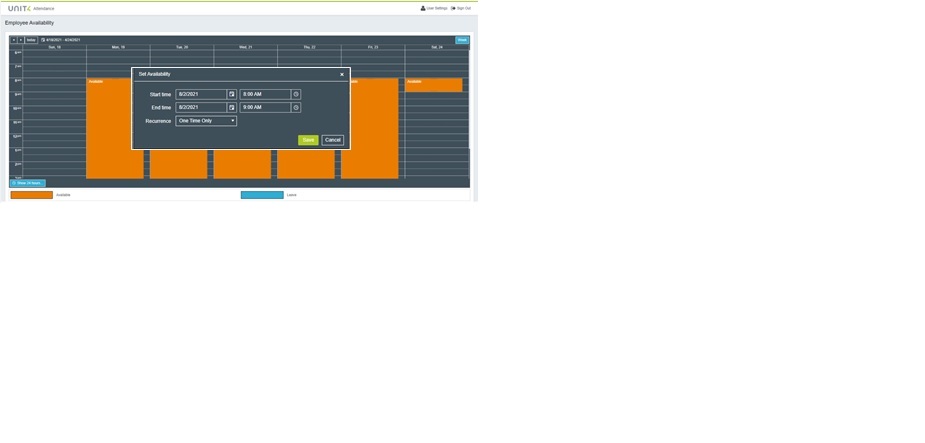The width and height of the screenshot is (925, 443).
Task: Go to next week in calendar
Action: (21, 40)
